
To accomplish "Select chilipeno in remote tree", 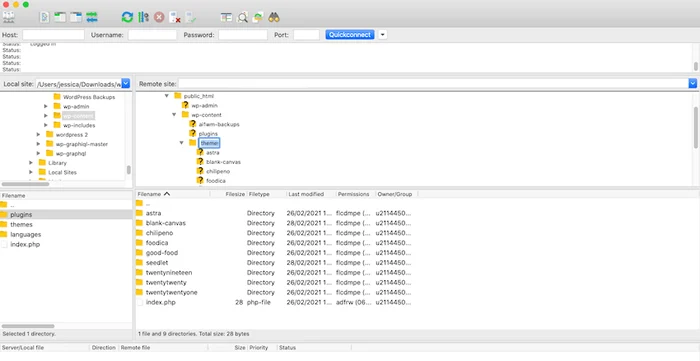I will tap(218, 171).
